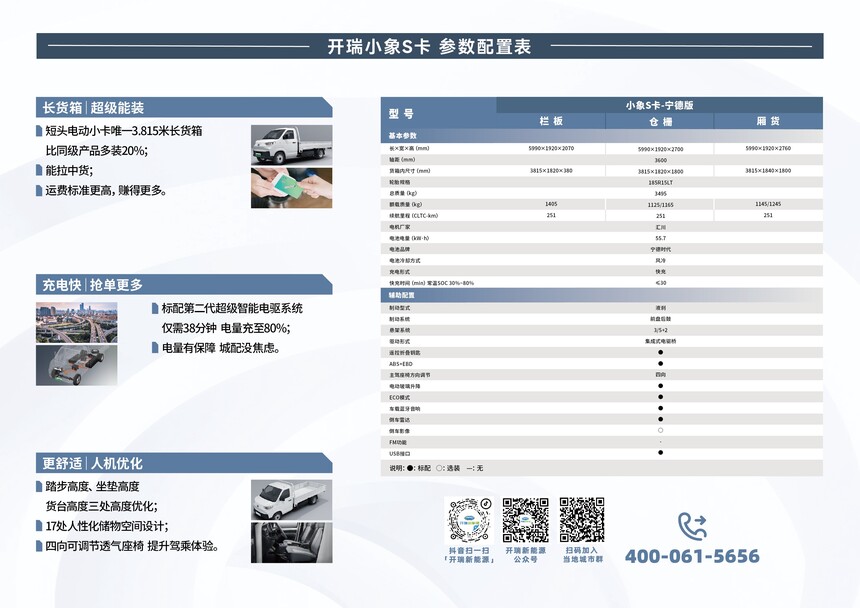The image size is (860, 608).
Task: Select the 栏板 column header
Action: coord(551,121)
